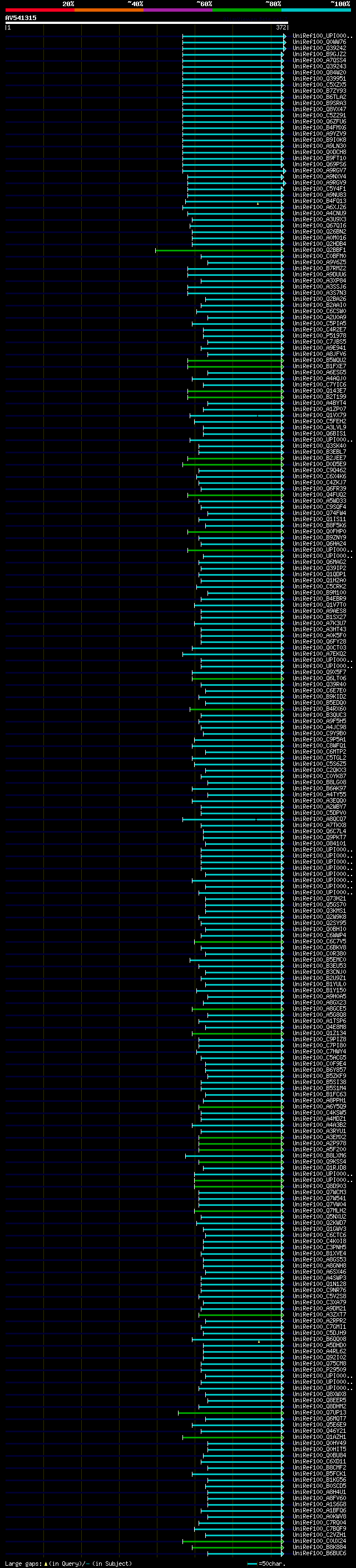356x1568 pixels.
Task: Select hit label UniRef100_Q143E7
Action: click(319, 391)
